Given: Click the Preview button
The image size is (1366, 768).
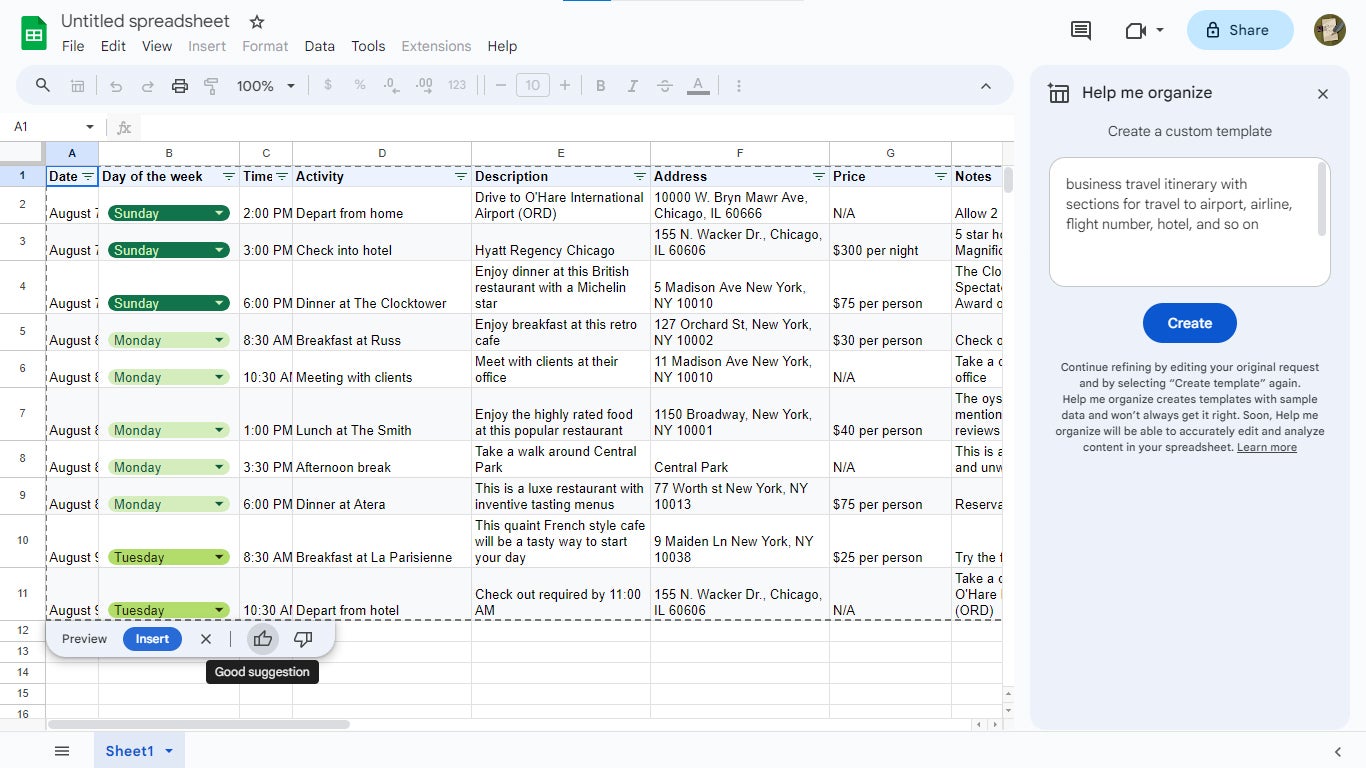Looking at the screenshot, I should [84, 639].
